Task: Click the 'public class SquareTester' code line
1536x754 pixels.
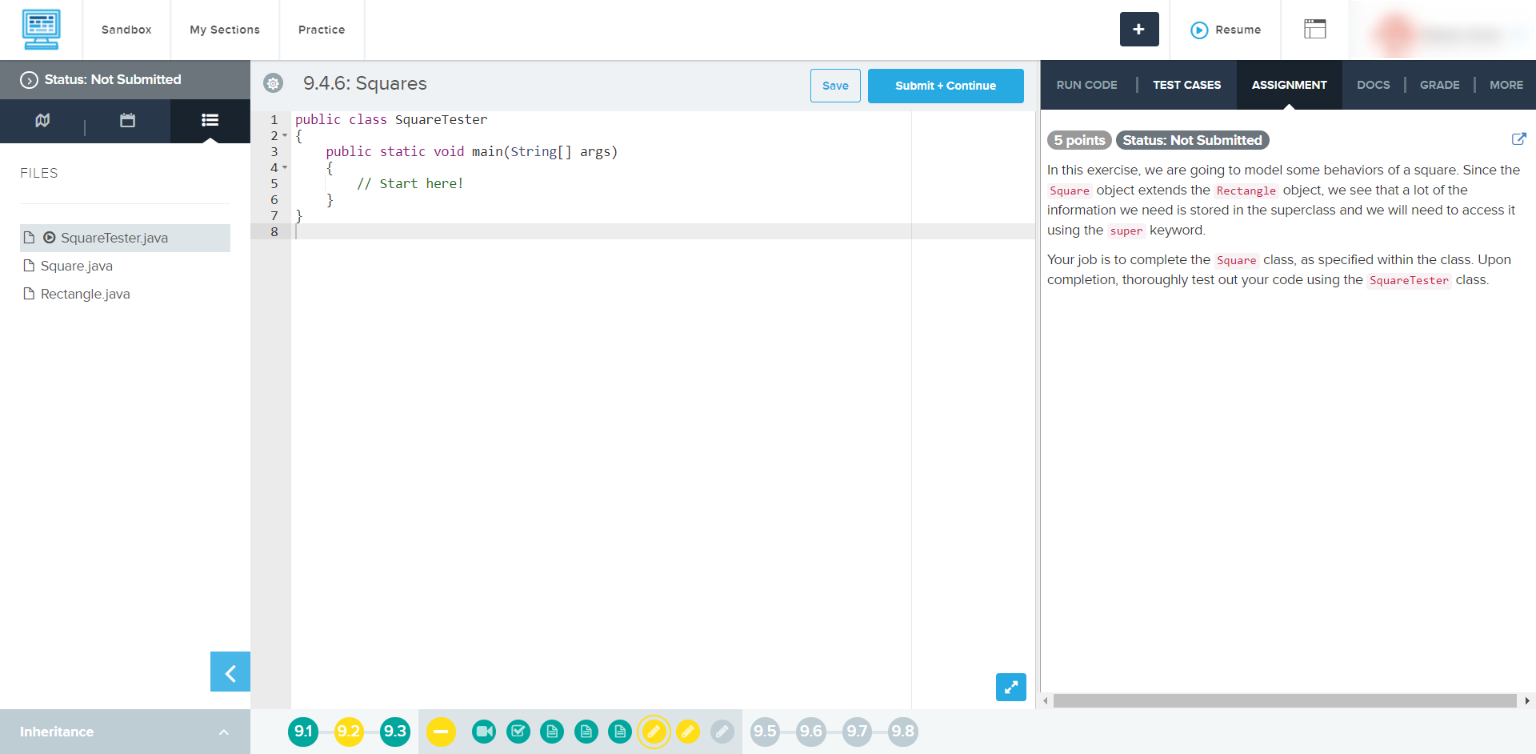Action: pyautogui.click(x=391, y=120)
